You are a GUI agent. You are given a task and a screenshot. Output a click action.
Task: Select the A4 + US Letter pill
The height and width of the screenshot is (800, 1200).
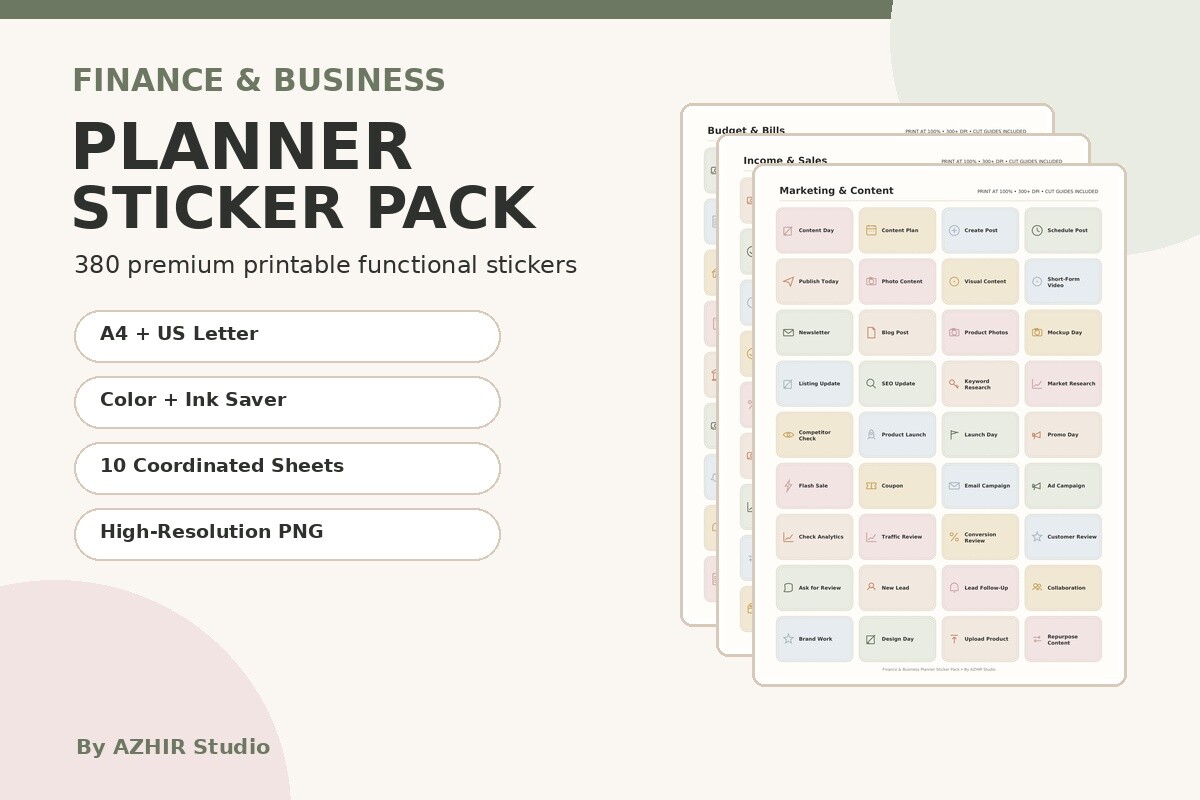tap(287, 336)
